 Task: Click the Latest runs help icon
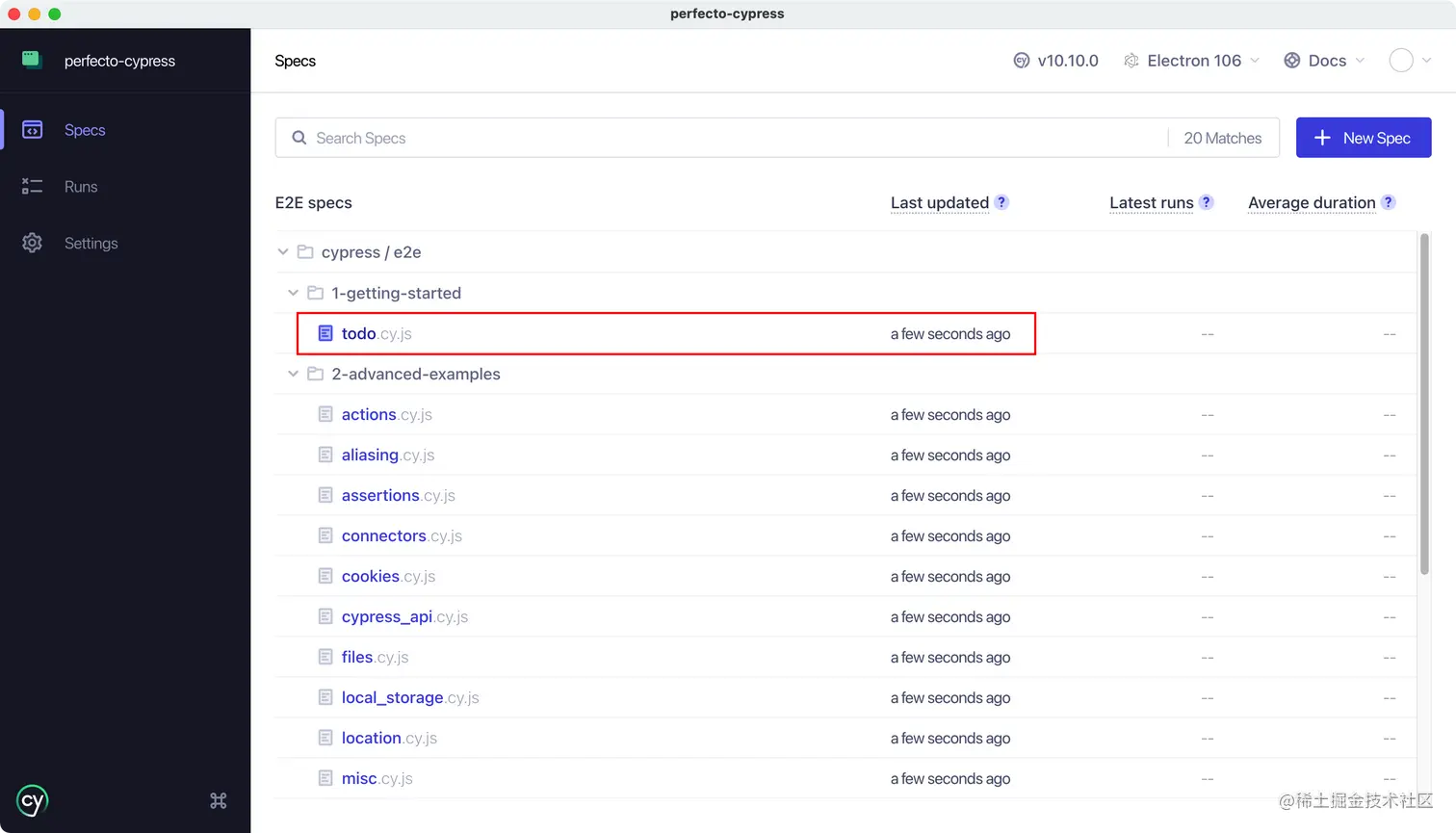[x=1207, y=202]
